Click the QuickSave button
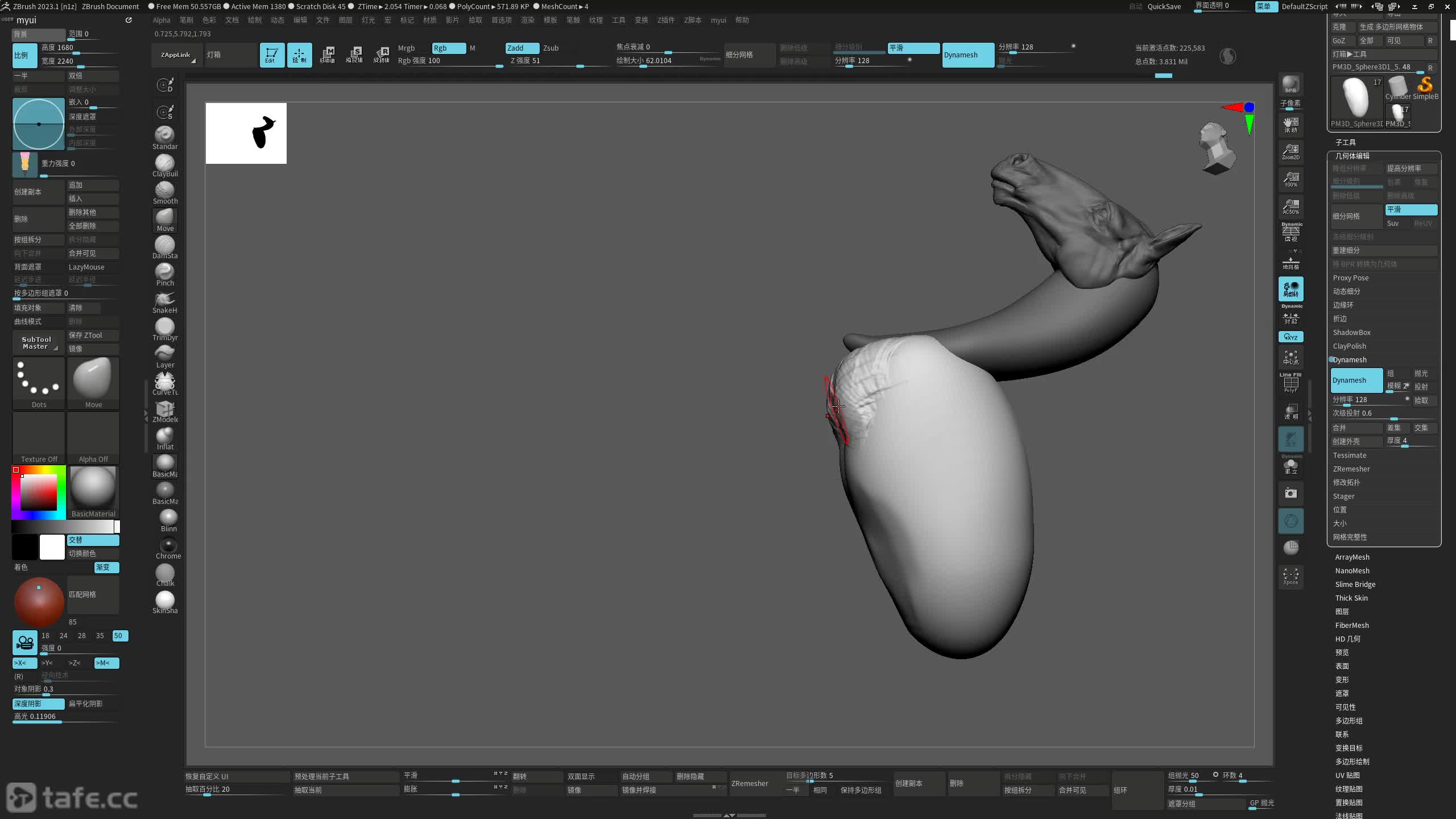 point(1164,6)
